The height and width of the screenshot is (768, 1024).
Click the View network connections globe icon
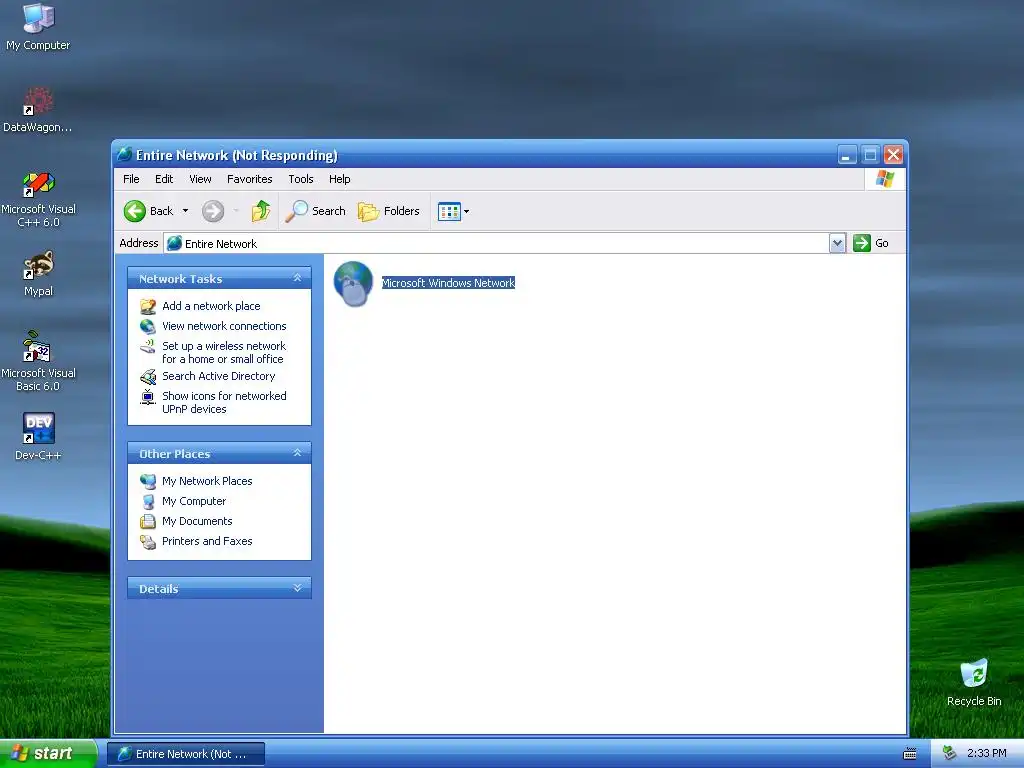[x=148, y=326]
